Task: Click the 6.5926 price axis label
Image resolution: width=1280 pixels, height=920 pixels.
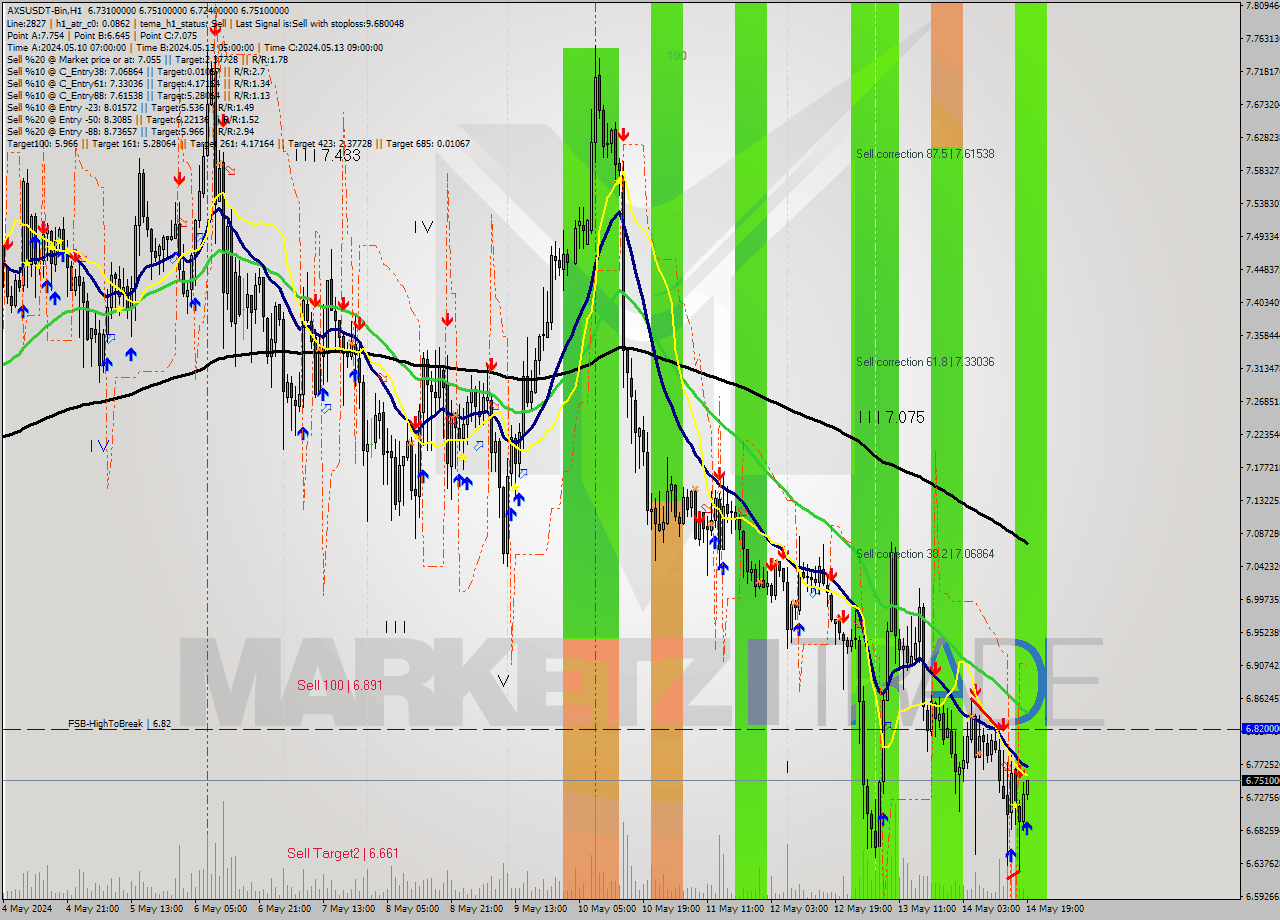Action: pyautogui.click(x=1262, y=896)
